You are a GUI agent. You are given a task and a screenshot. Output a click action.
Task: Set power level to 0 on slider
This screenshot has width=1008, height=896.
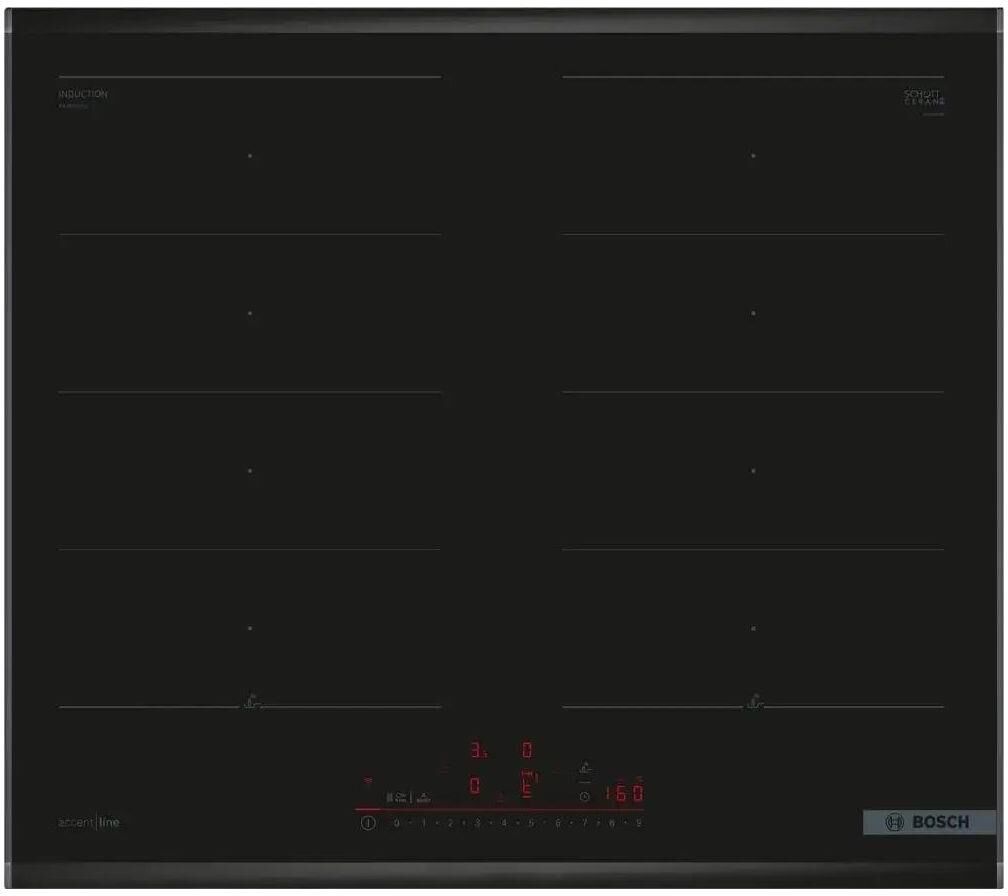click(396, 823)
